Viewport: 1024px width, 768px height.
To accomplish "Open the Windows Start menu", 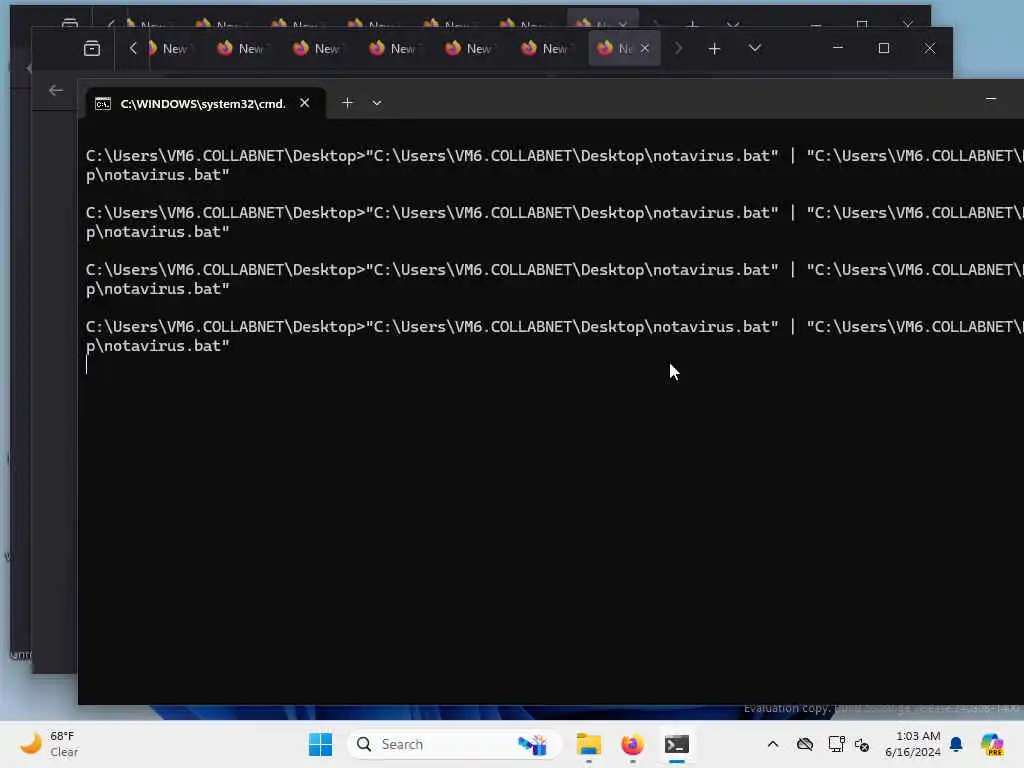I will click(320, 744).
